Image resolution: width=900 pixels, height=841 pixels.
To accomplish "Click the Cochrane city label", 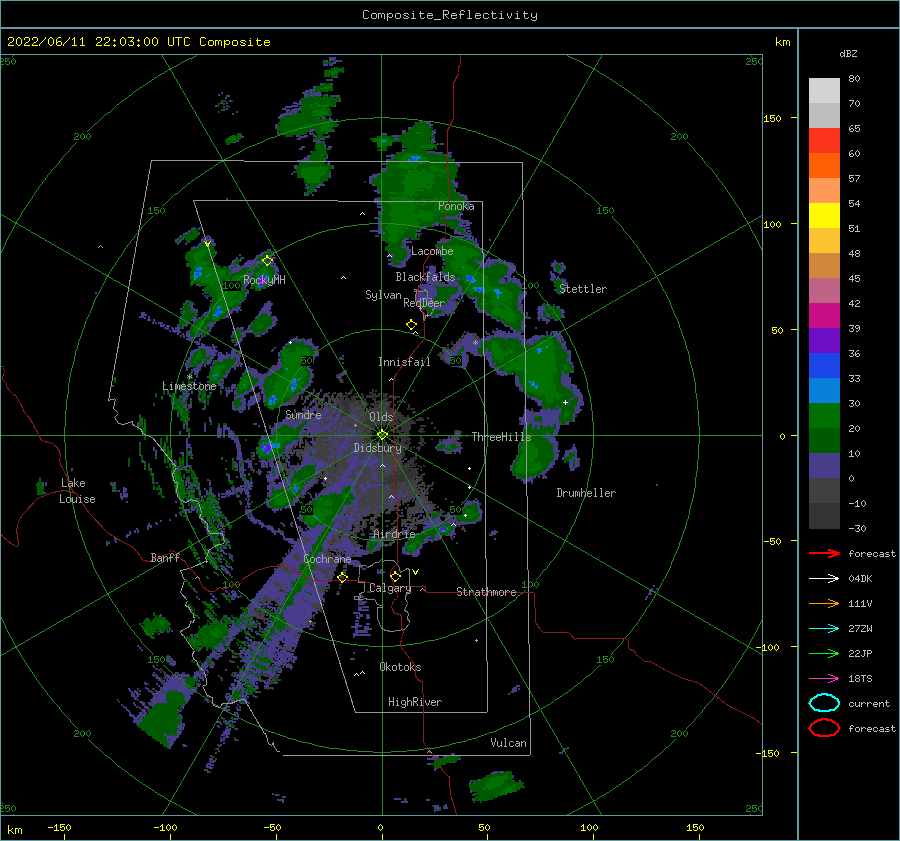I will 327,559.
